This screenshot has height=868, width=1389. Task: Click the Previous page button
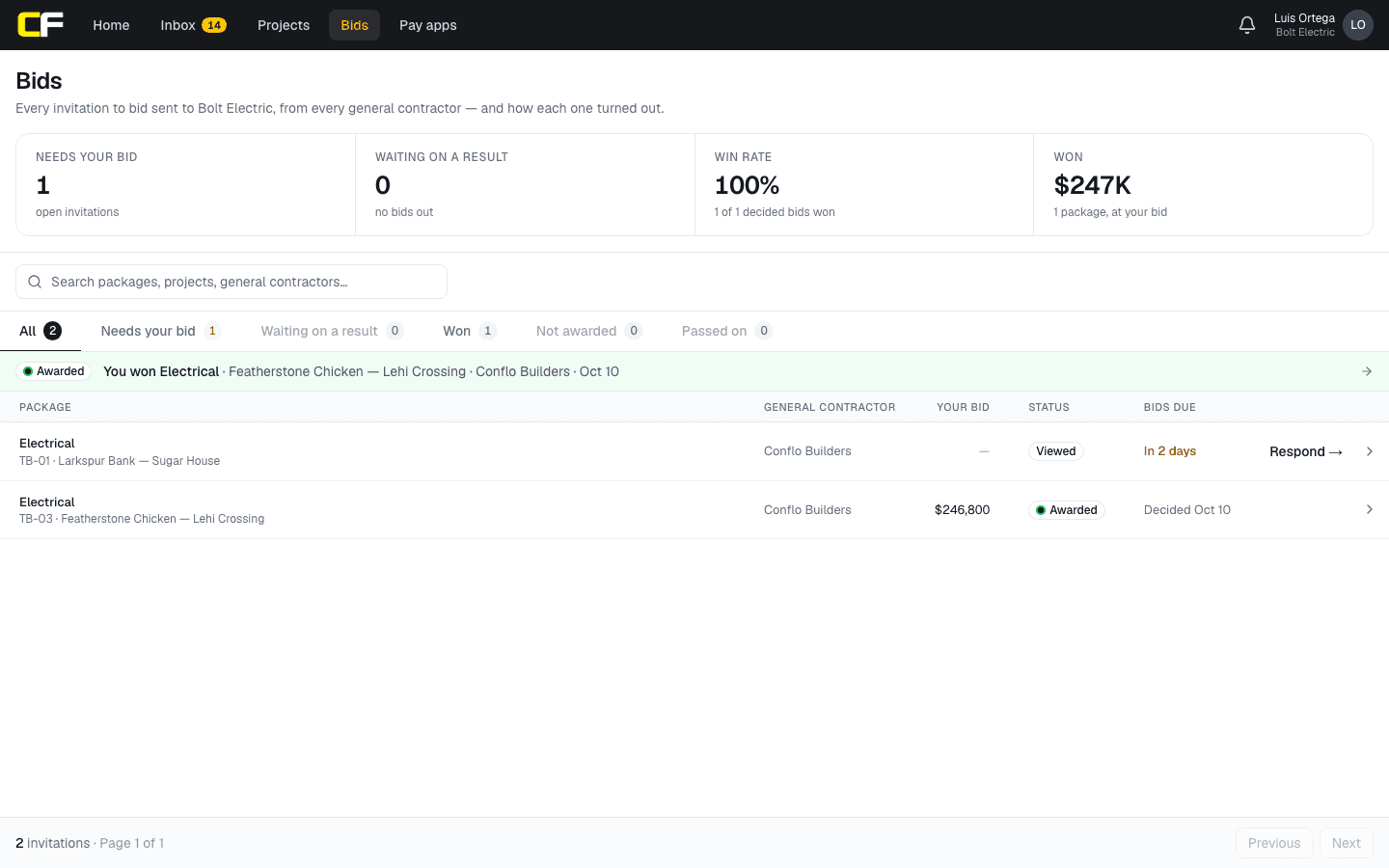(x=1274, y=843)
